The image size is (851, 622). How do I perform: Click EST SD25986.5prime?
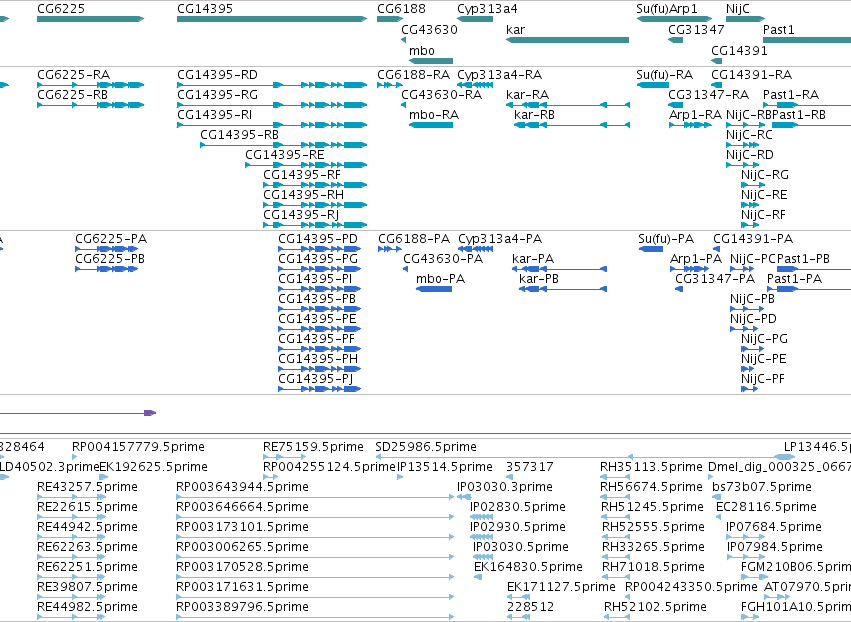[x=426, y=447]
